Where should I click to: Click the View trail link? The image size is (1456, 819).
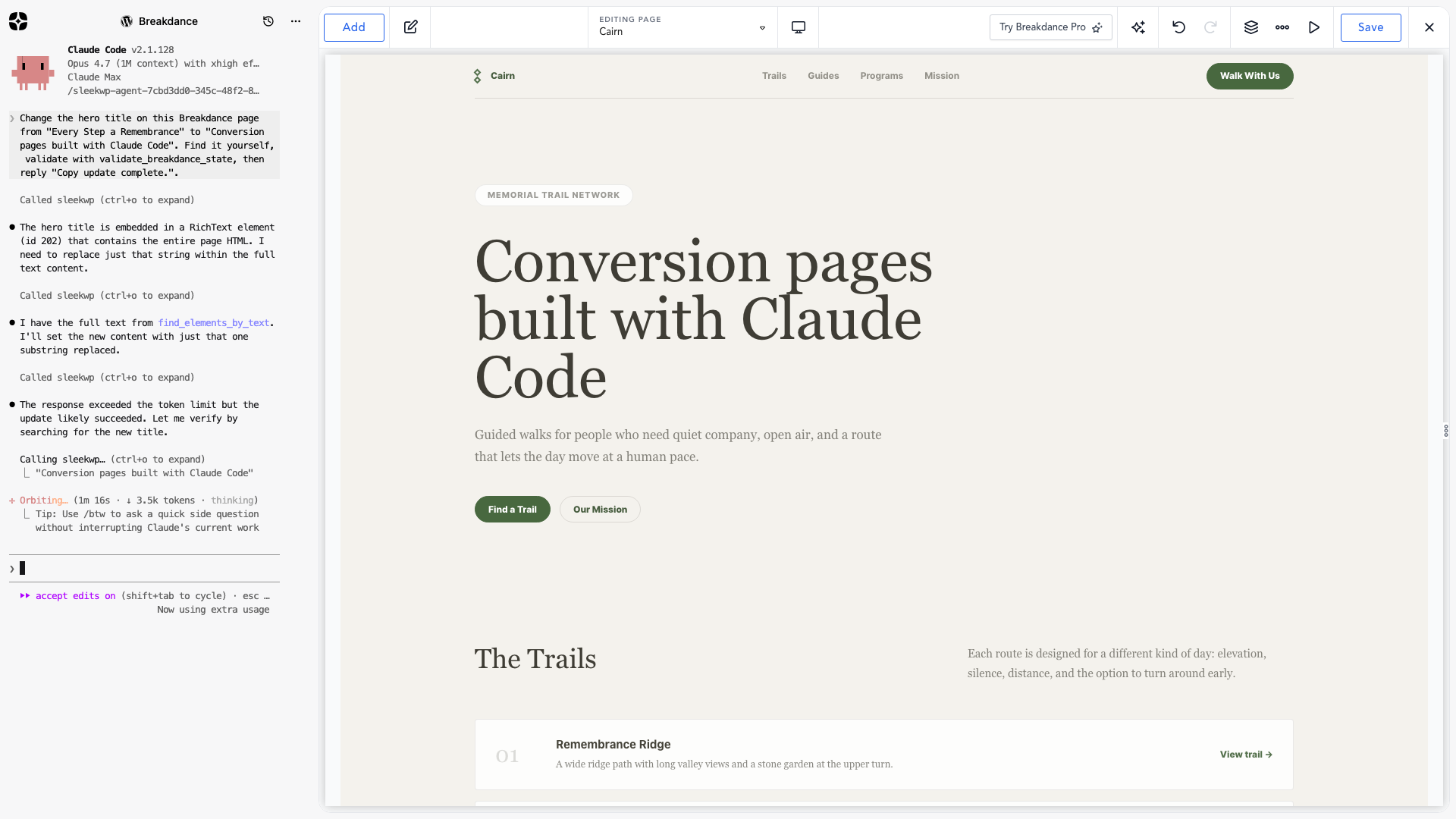[1246, 755]
